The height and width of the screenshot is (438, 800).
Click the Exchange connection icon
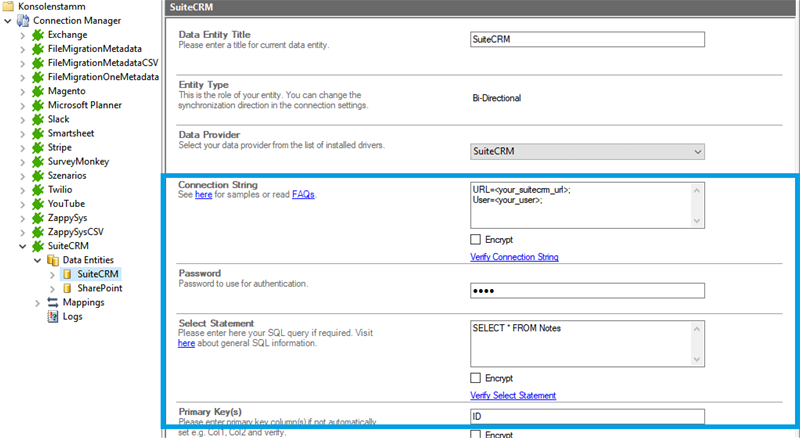(x=38, y=34)
